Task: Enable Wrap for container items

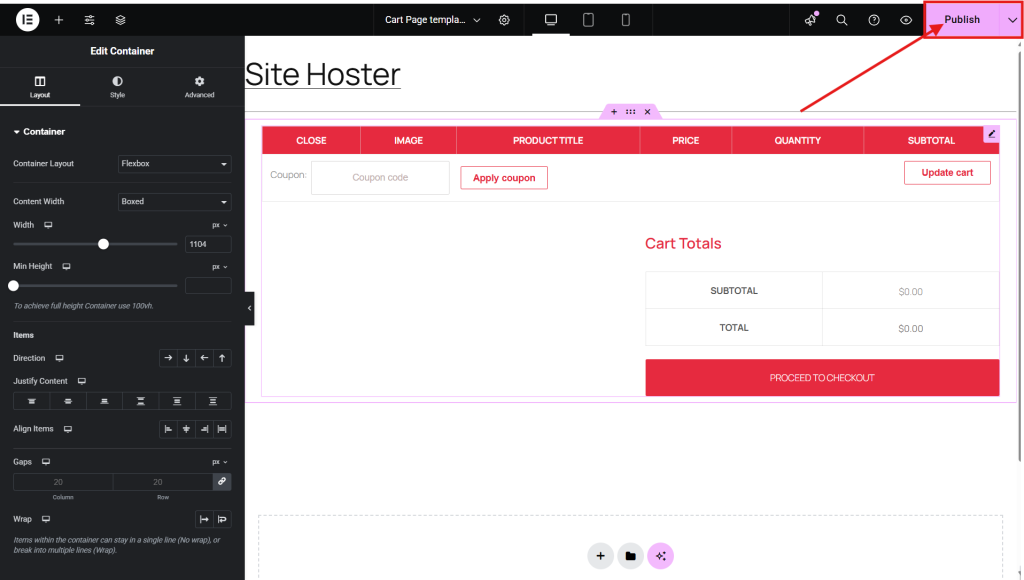Action: coord(222,519)
